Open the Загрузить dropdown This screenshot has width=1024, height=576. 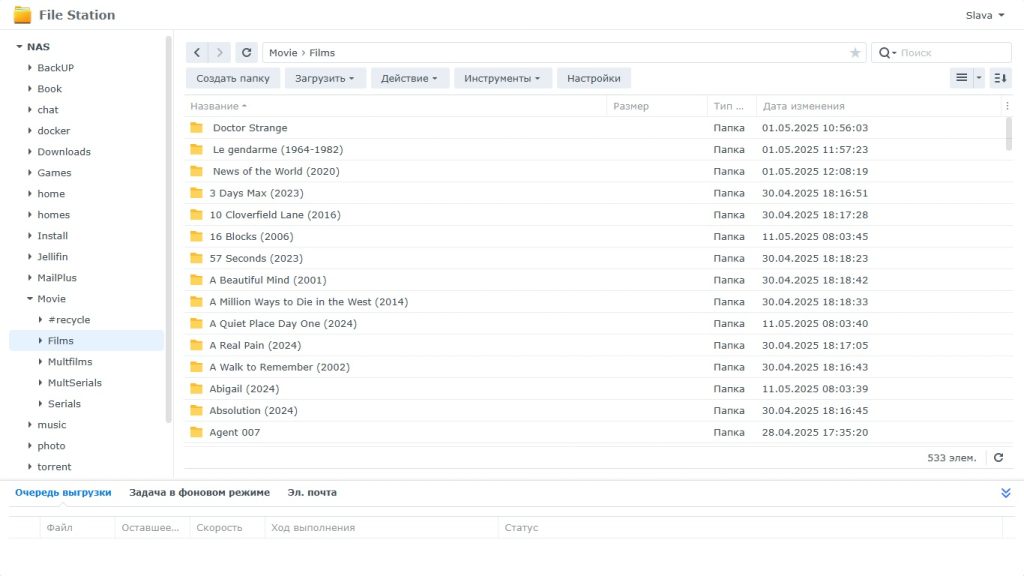pos(324,78)
